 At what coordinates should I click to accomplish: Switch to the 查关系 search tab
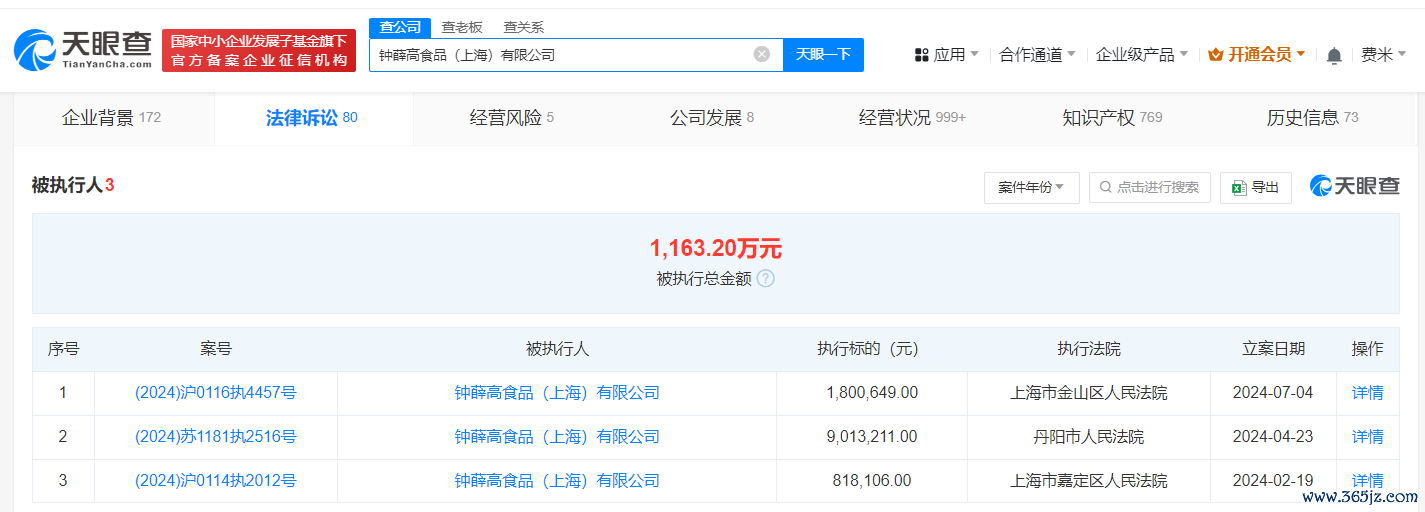tap(524, 28)
